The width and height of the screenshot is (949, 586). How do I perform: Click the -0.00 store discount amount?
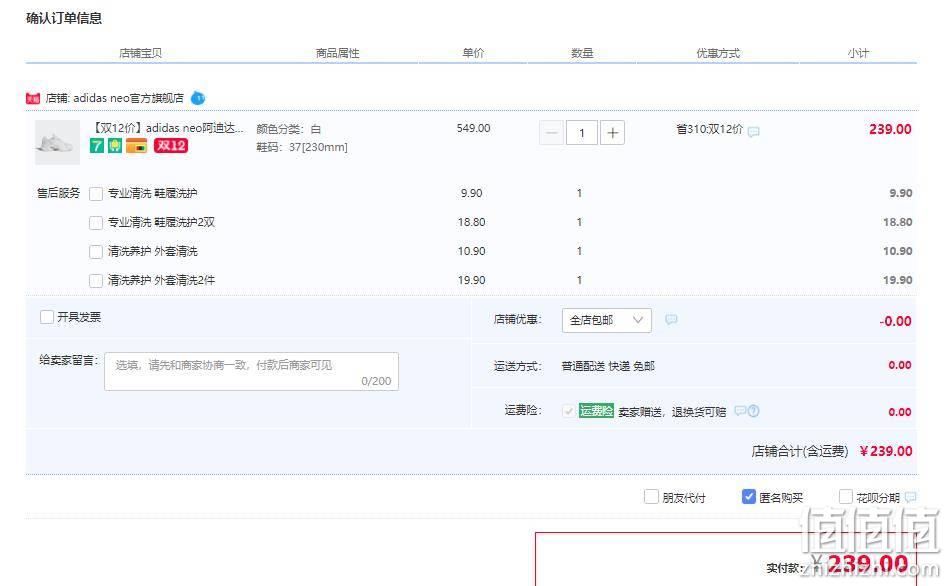point(895,321)
